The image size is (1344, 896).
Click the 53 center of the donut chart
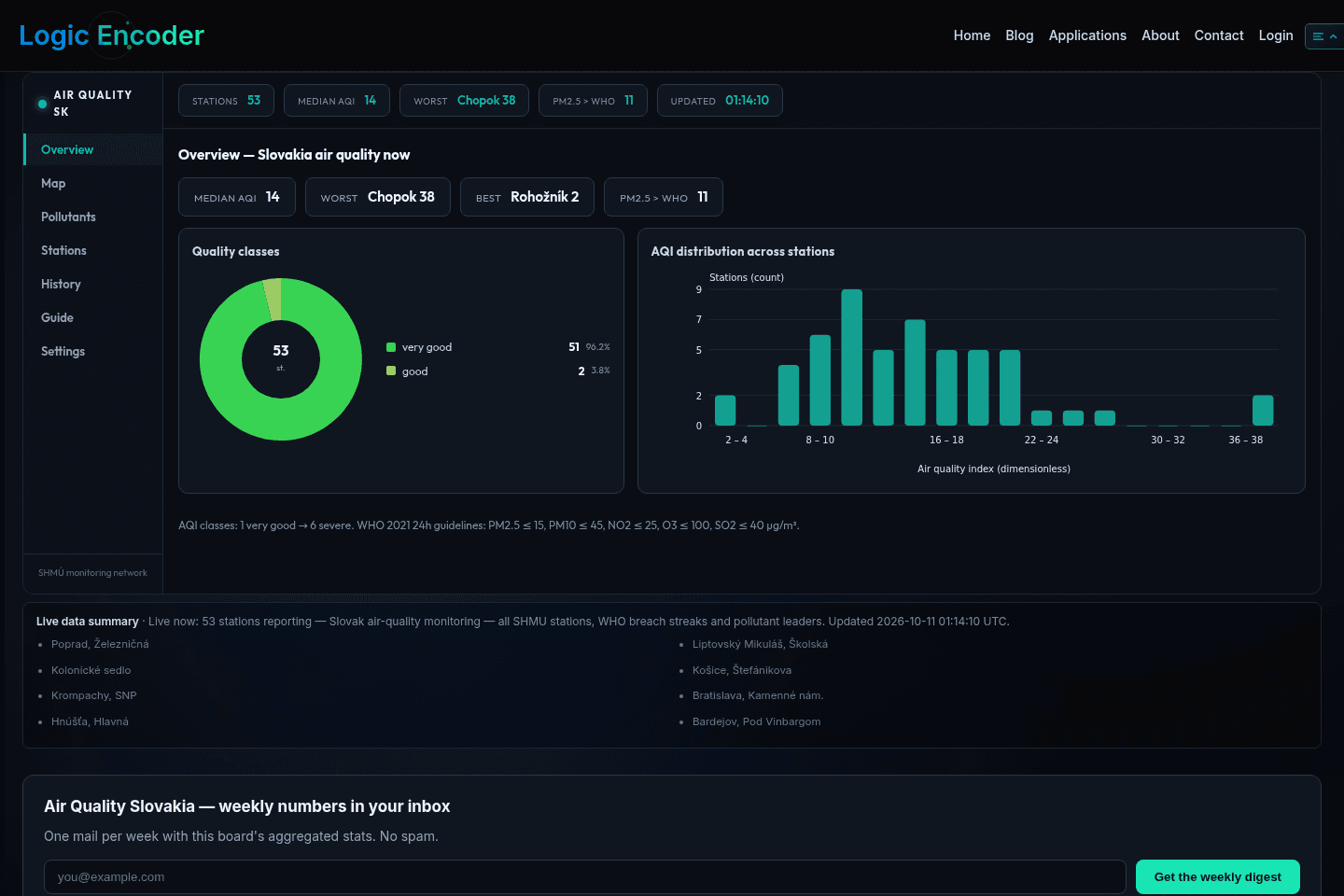click(x=281, y=351)
